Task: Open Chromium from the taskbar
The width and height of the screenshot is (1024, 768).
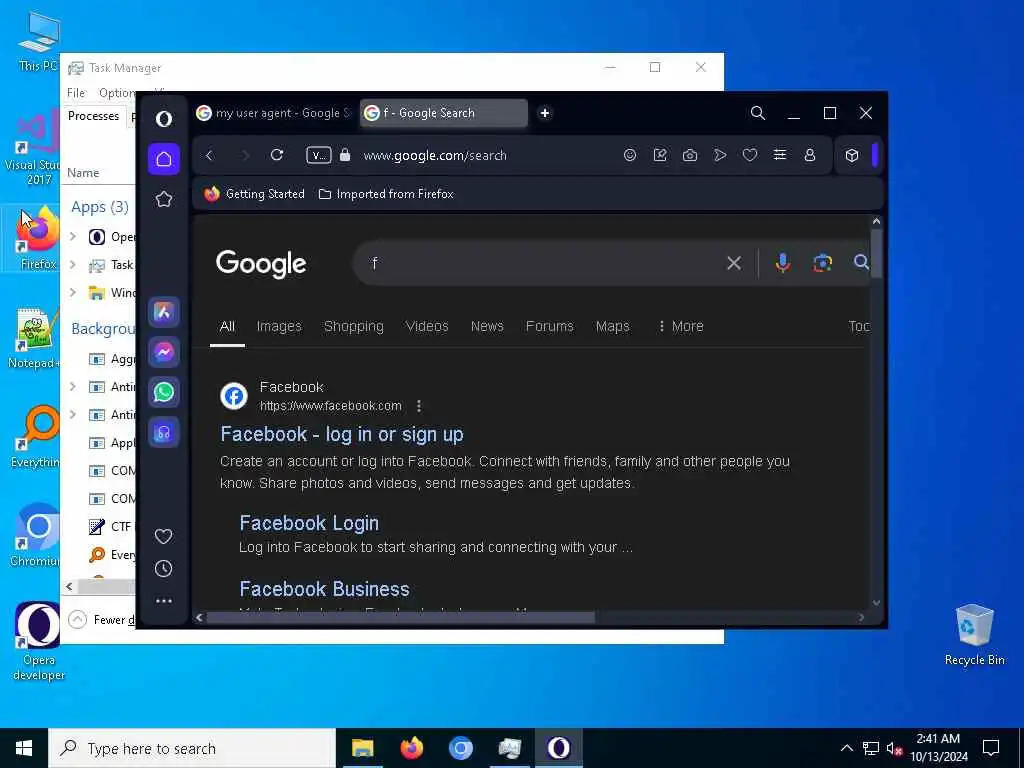Action: click(460, 748)
